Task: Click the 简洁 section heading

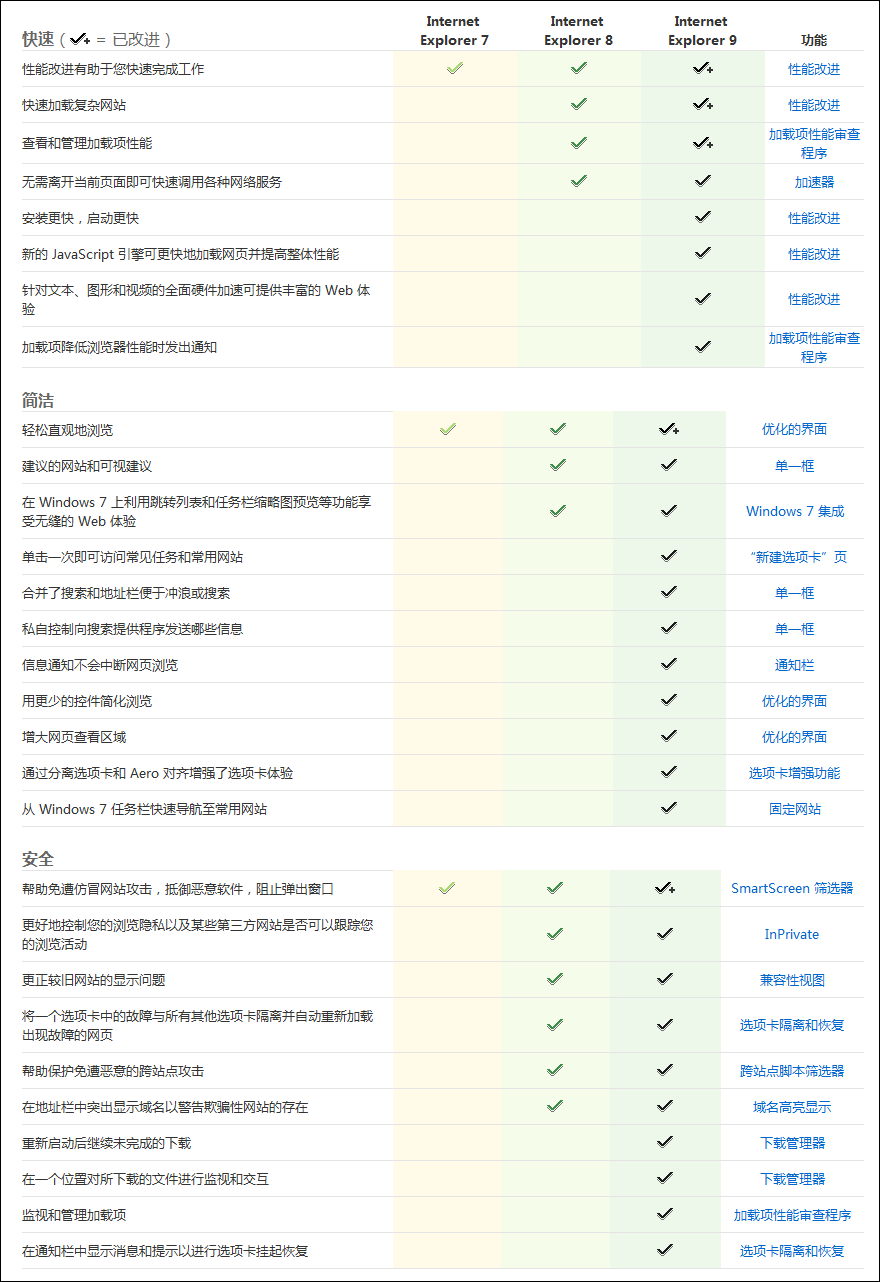Action: [38, 401]
